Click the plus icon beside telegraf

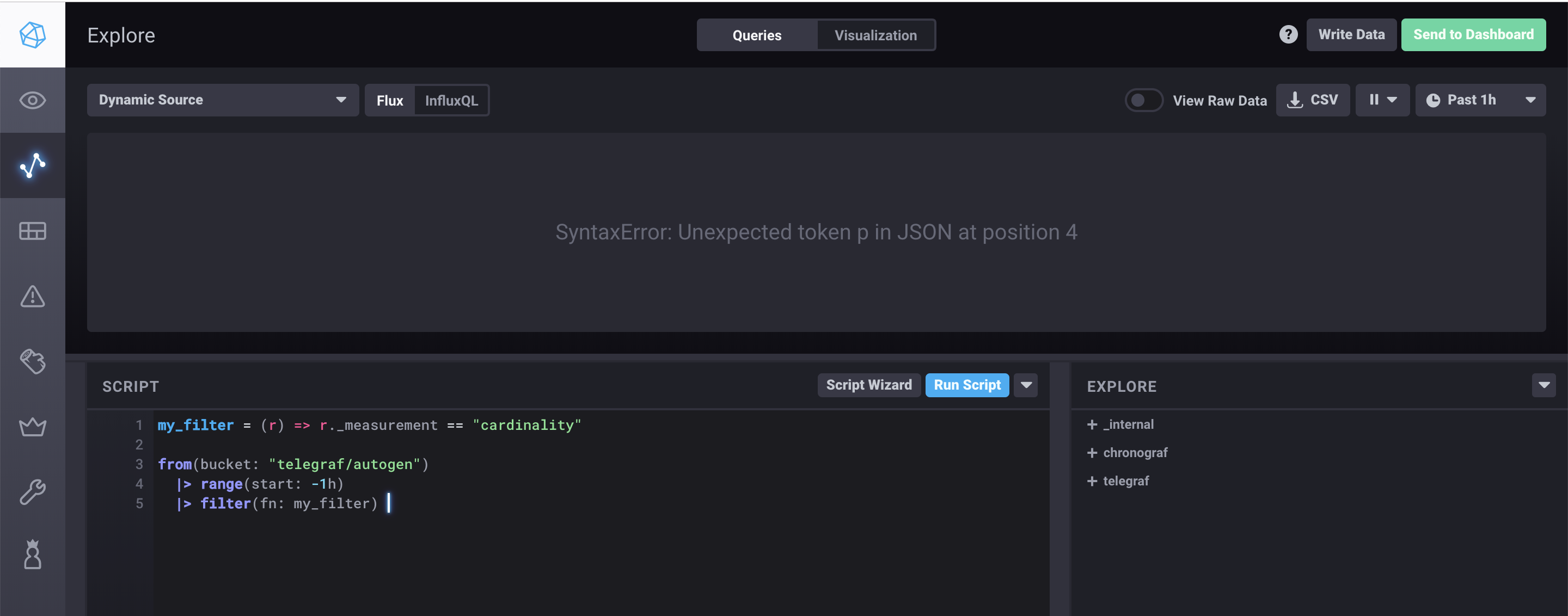coord(1092,481)
